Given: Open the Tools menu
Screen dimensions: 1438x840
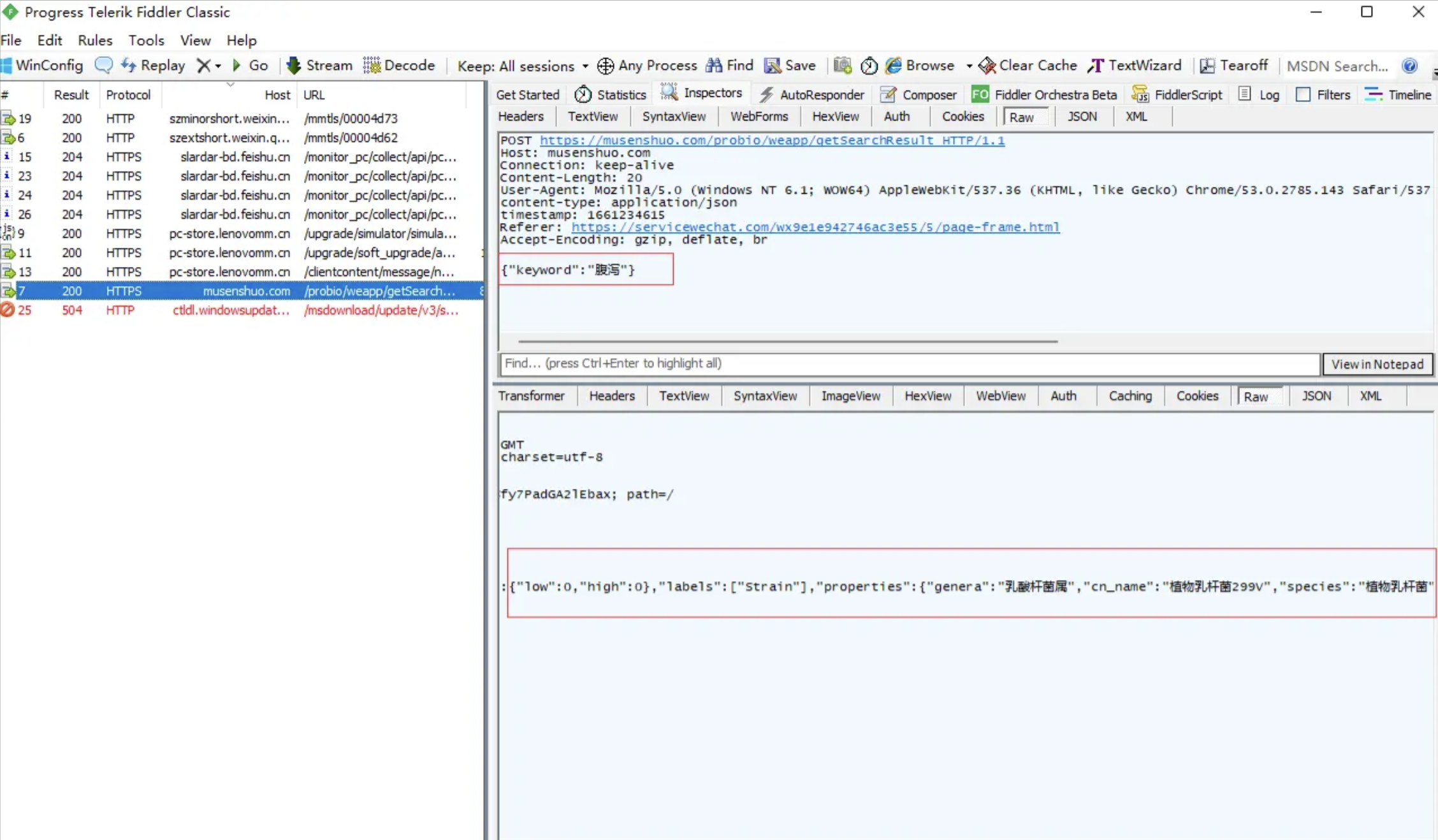Looking at the screenshot, I should (147, 40).
